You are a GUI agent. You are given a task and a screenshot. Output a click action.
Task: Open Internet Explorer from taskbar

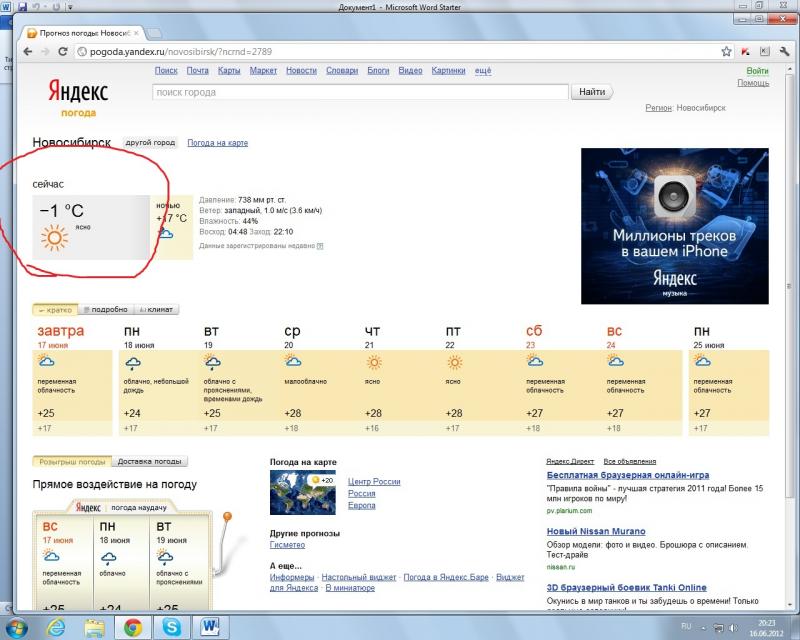[56, 627]
